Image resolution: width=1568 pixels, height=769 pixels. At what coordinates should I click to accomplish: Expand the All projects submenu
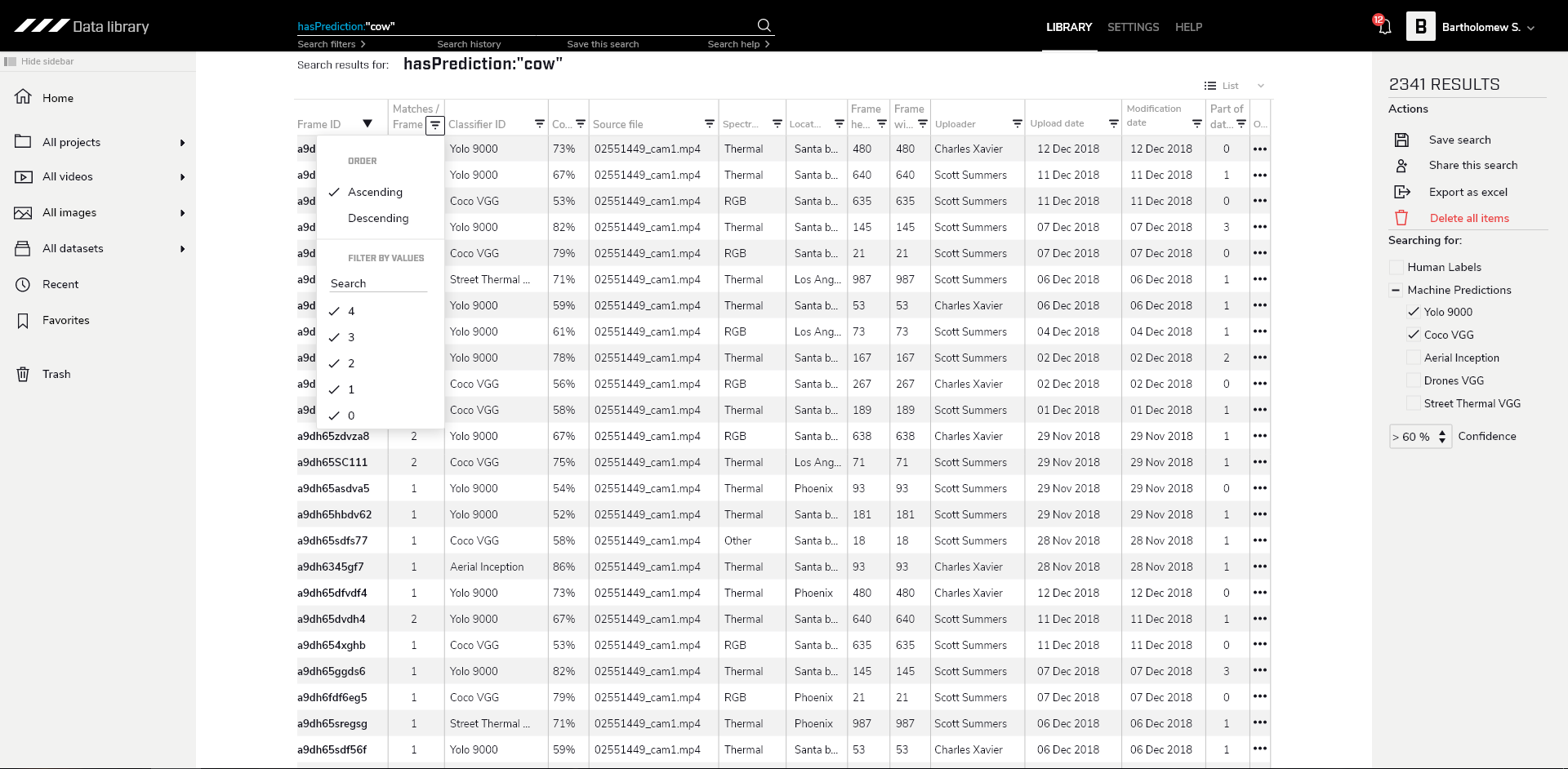[x=182, y=143]
